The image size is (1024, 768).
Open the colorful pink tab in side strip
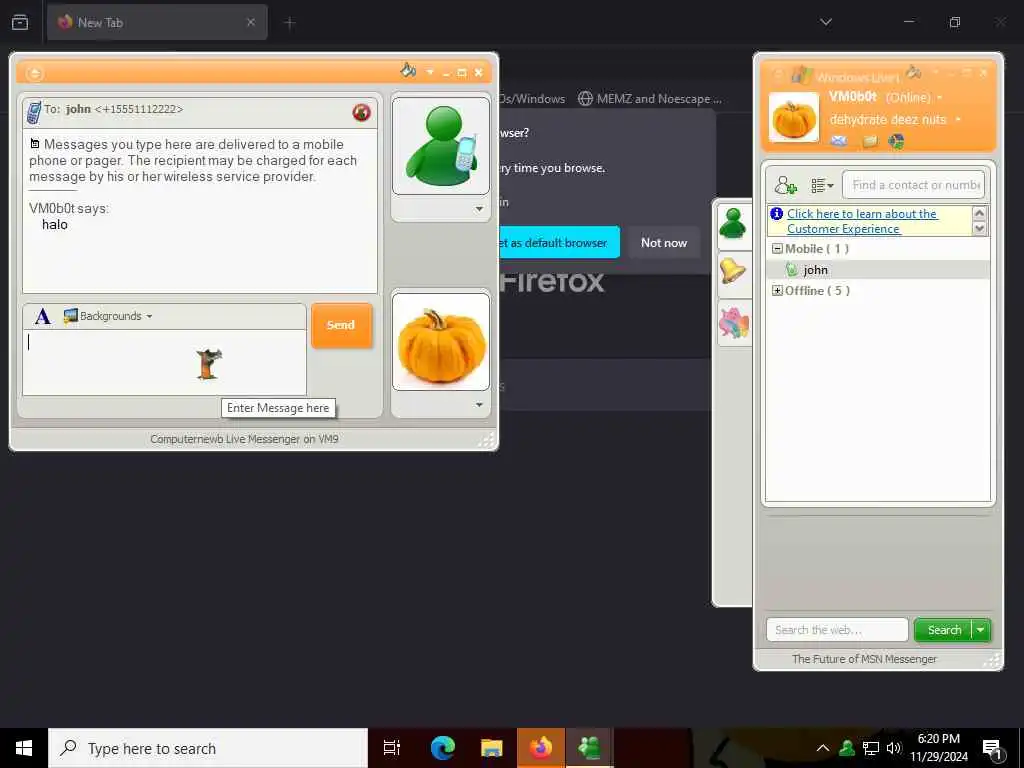[733, 323]
